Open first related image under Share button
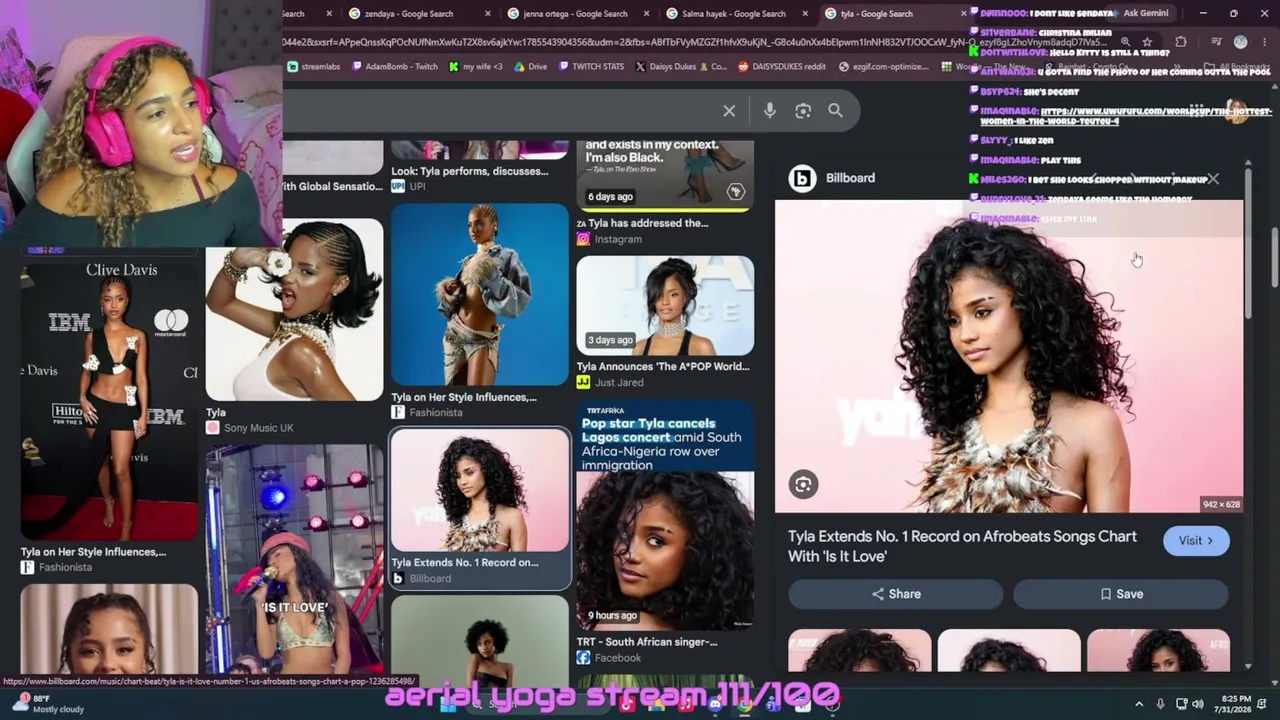The height and width of the screenshot is (720, 1280). pos(860,650)
